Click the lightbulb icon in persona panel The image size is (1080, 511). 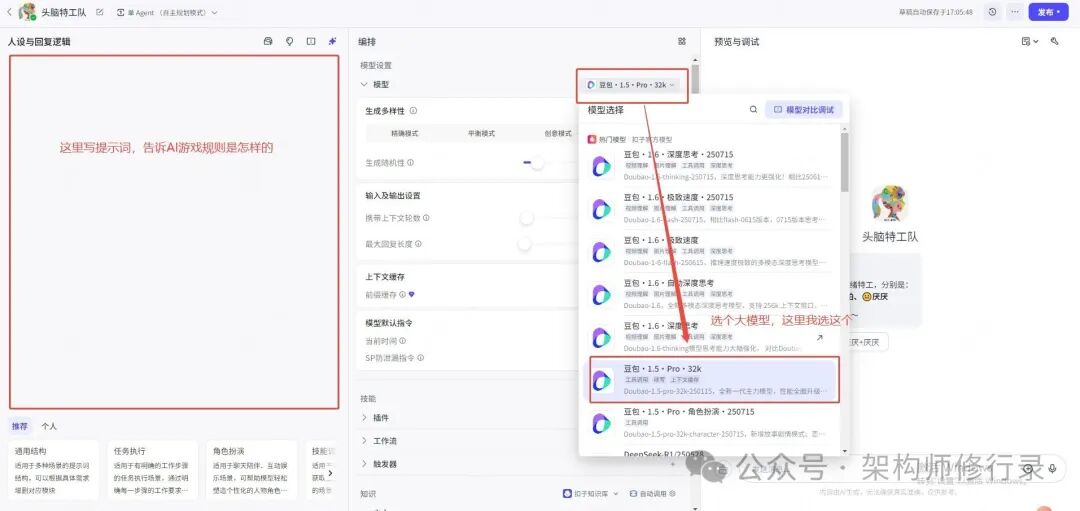(x=289, y=41)
